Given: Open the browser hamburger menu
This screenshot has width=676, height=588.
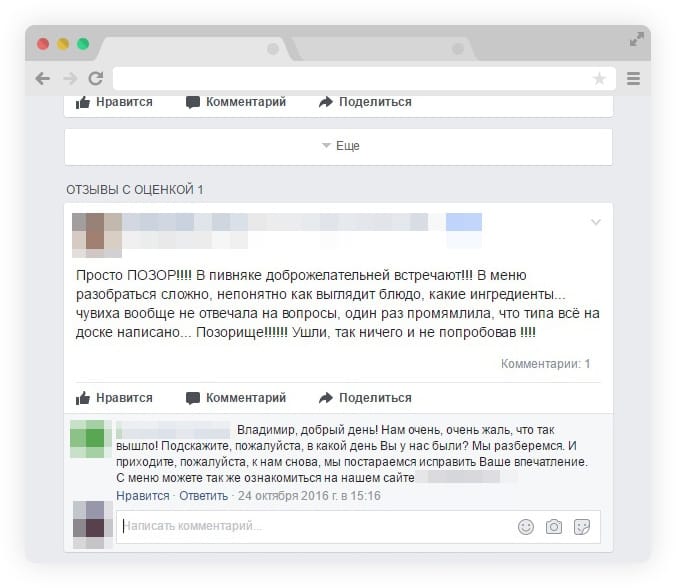Looking at the screenshot, I should [633, 78].
